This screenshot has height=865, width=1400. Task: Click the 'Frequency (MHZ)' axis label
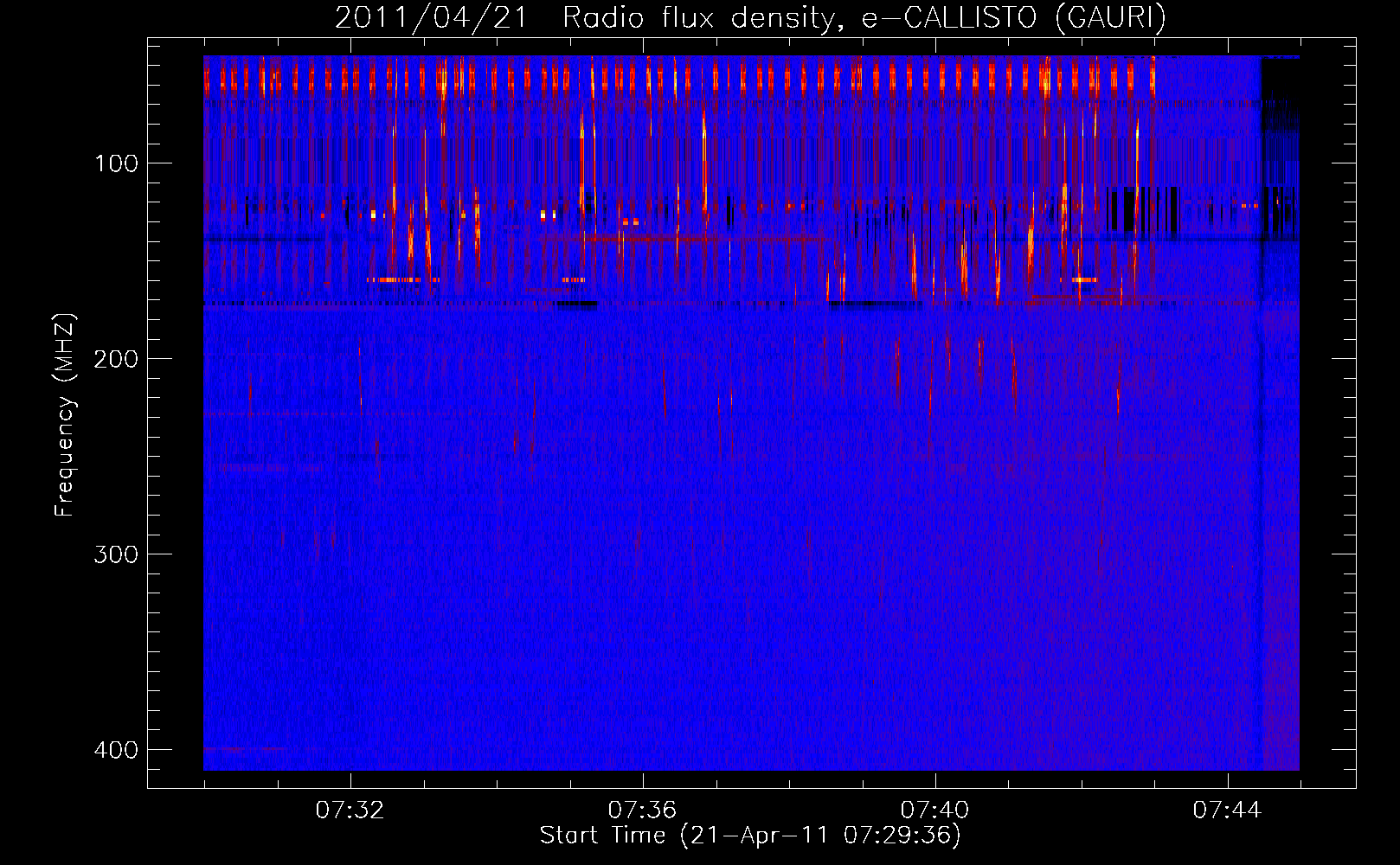click(65, 415)
